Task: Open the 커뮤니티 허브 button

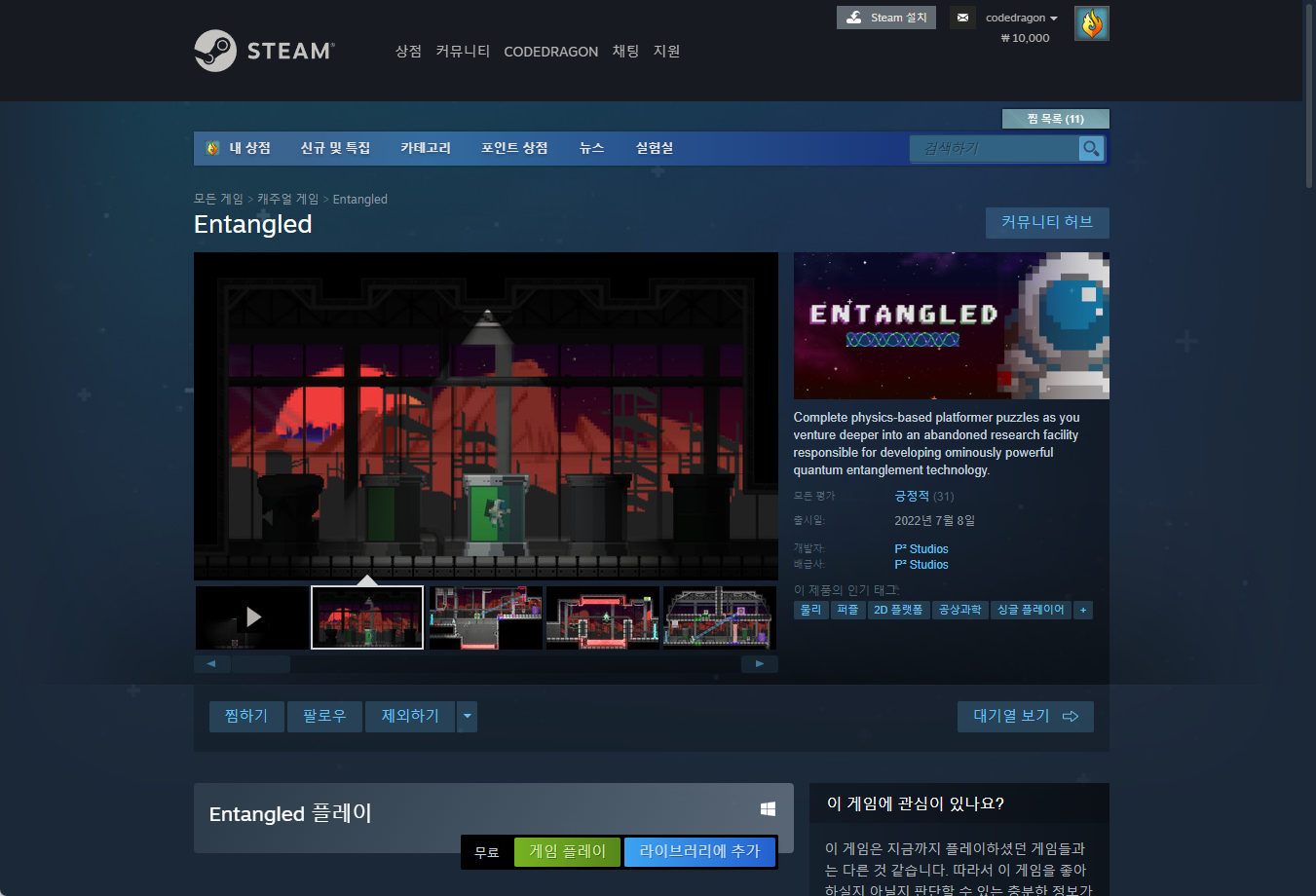Action: click(x=1047, y=222)
